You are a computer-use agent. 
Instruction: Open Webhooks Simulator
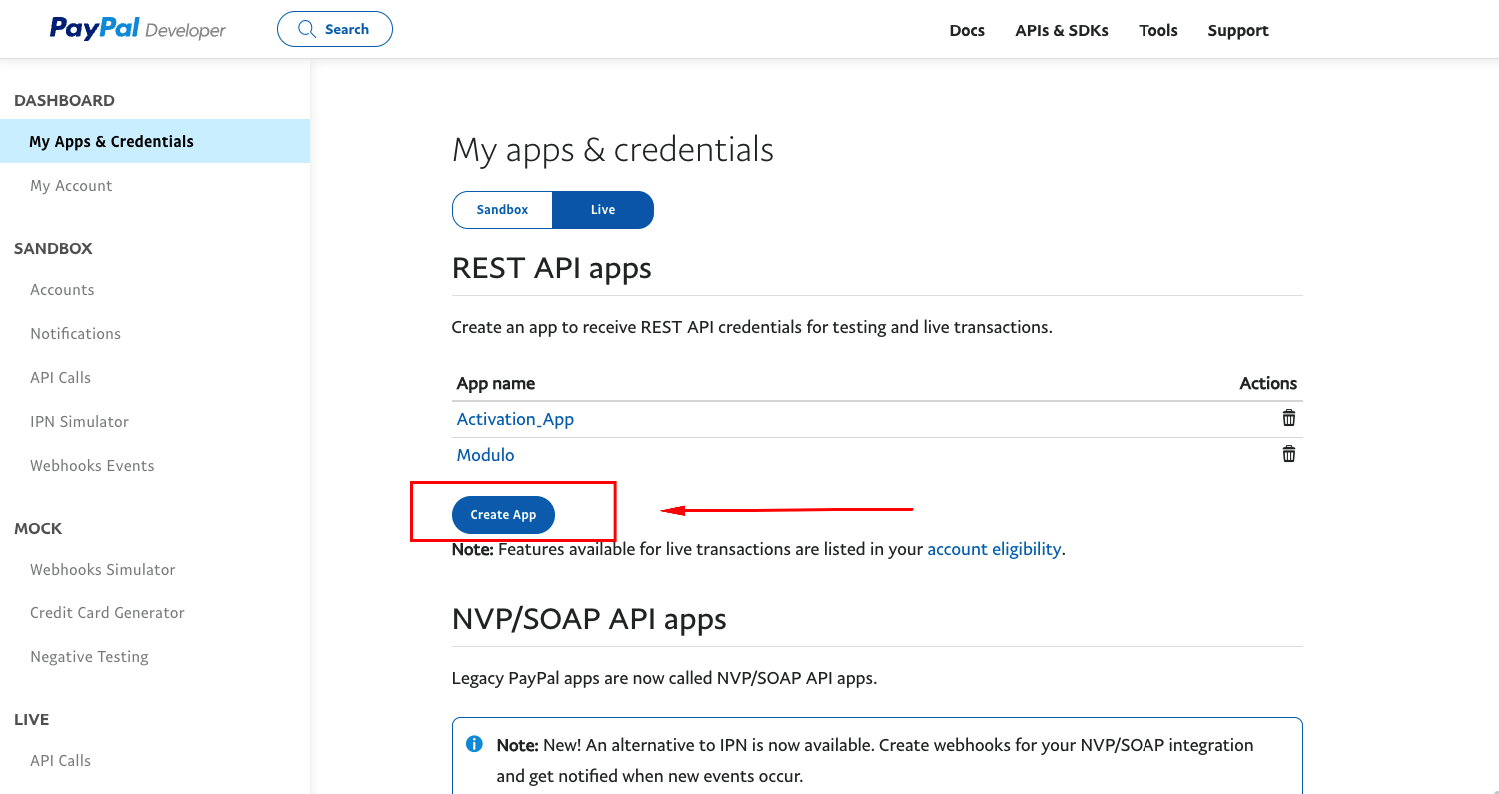[x=102, y=569]
